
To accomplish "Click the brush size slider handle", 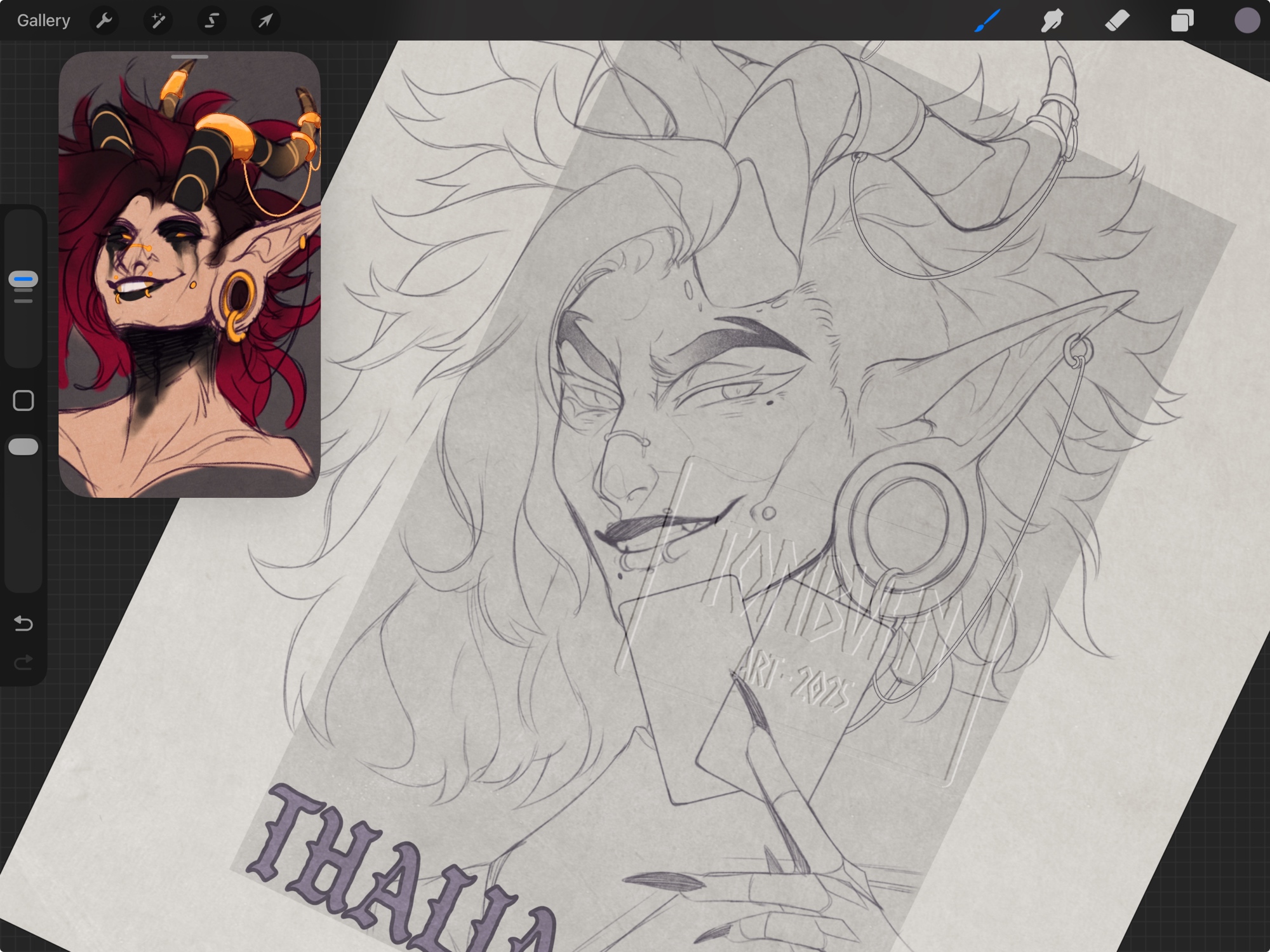I will point(23,279).
